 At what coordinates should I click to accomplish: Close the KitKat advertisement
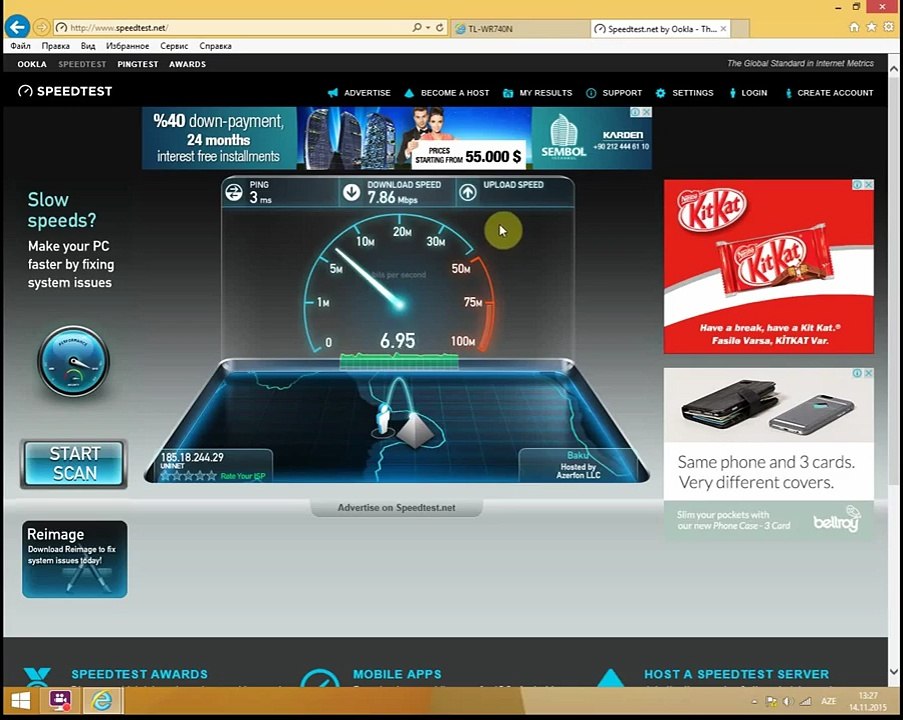point(868,184)
